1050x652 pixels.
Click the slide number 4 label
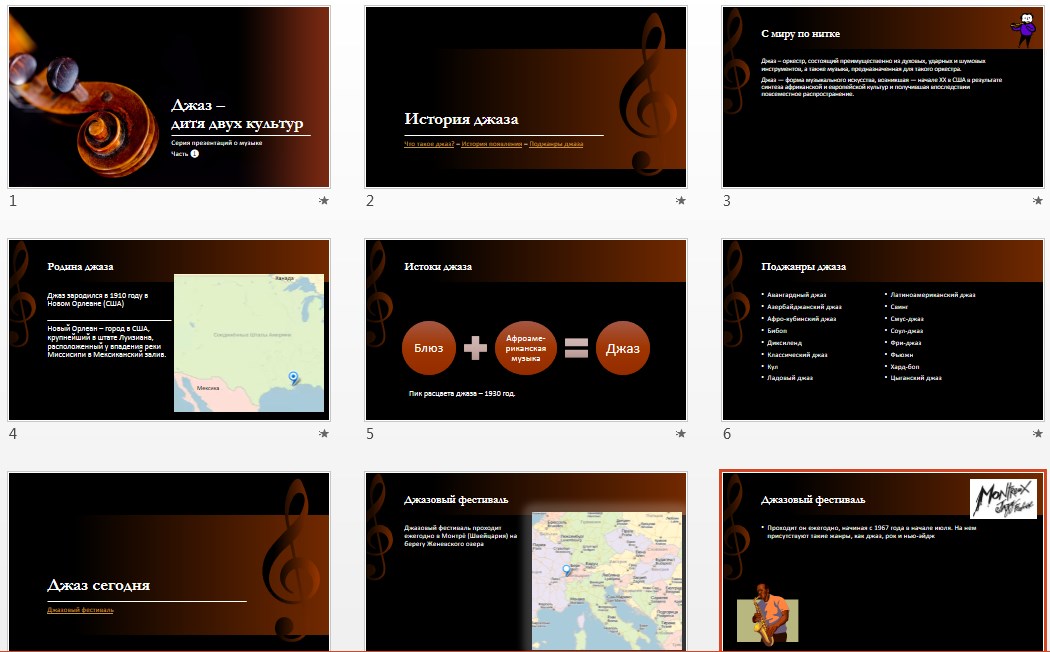pos(13,434)
